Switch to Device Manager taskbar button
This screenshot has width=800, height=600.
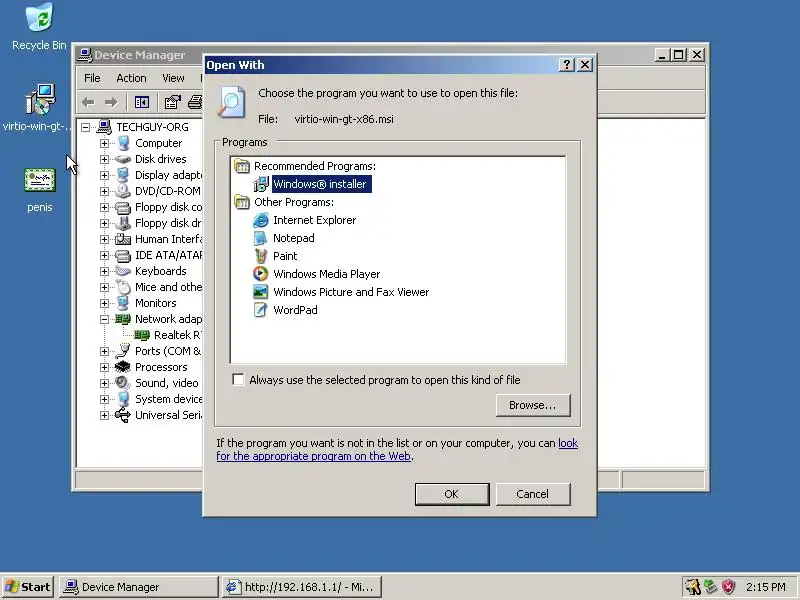coord(138,587)
